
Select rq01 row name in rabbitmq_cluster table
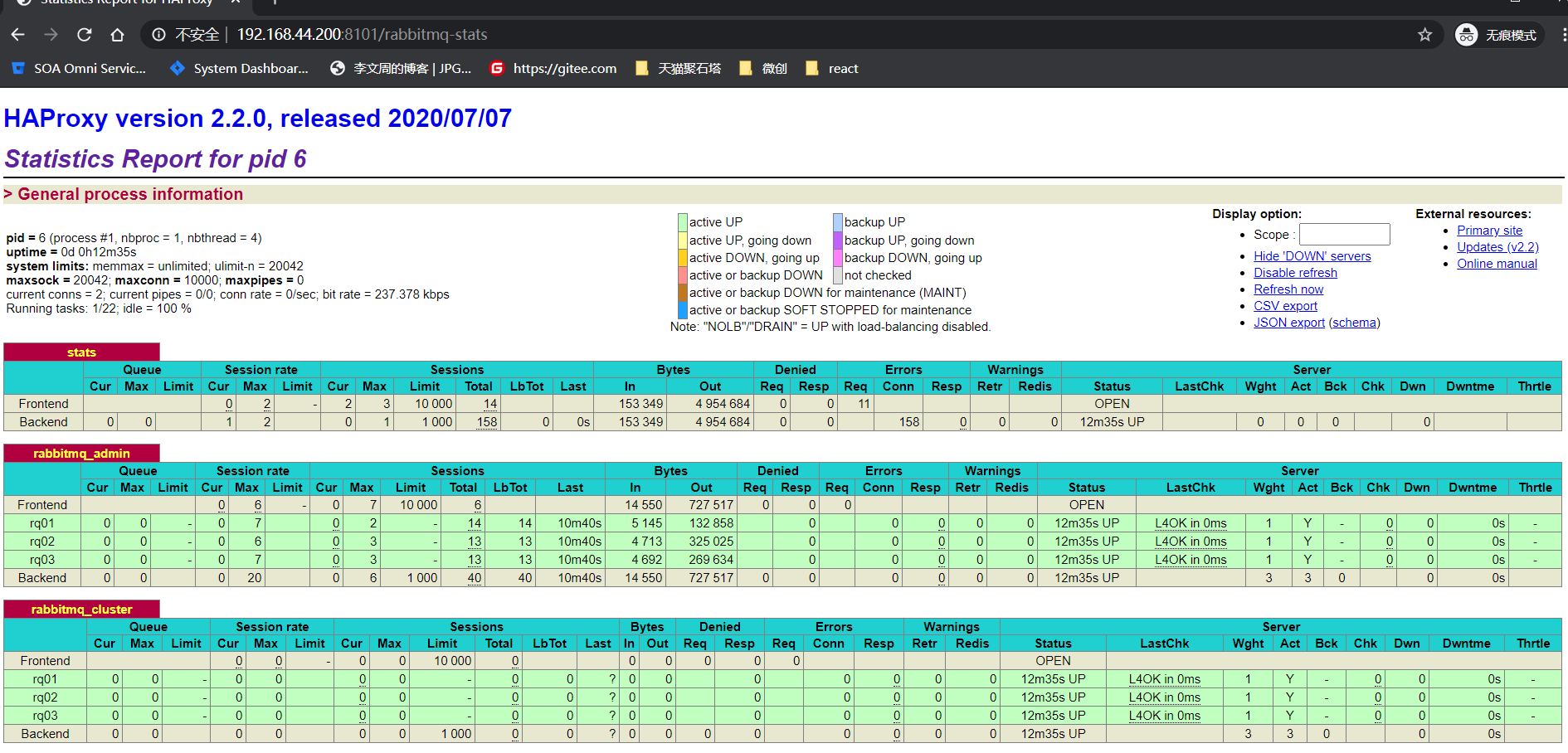click(46, 679)
